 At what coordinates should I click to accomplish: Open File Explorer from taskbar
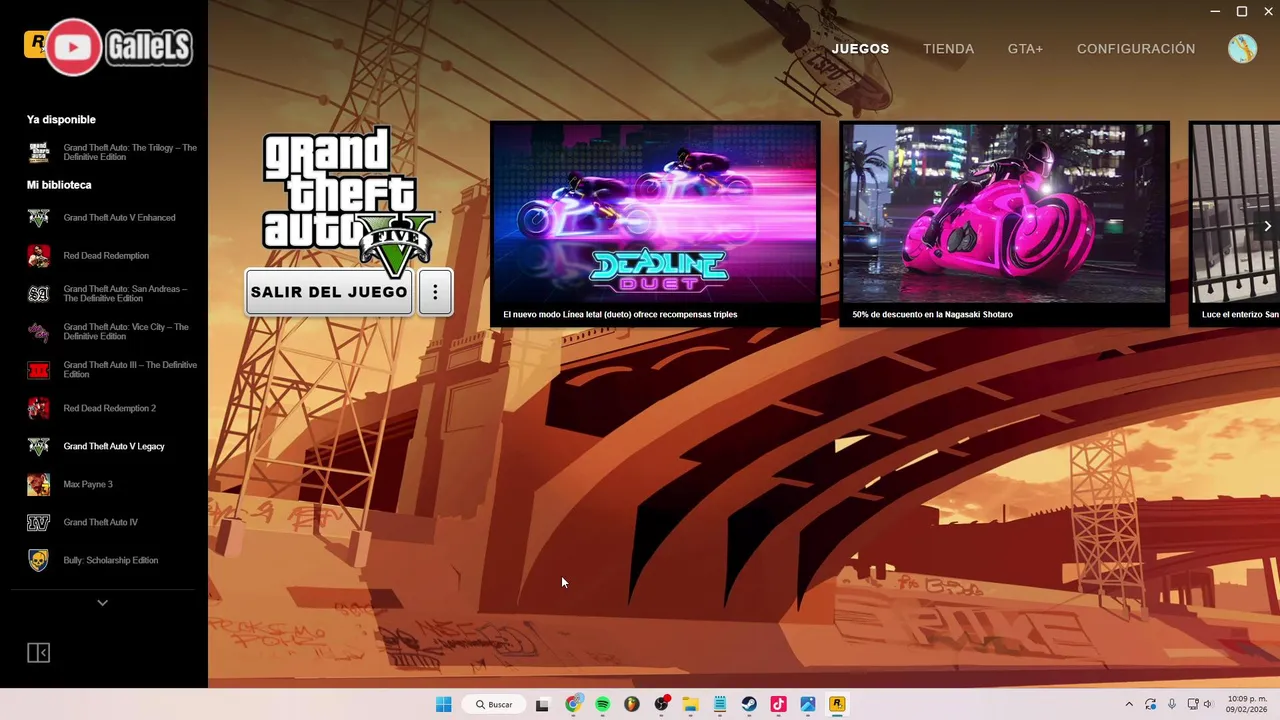690,704
